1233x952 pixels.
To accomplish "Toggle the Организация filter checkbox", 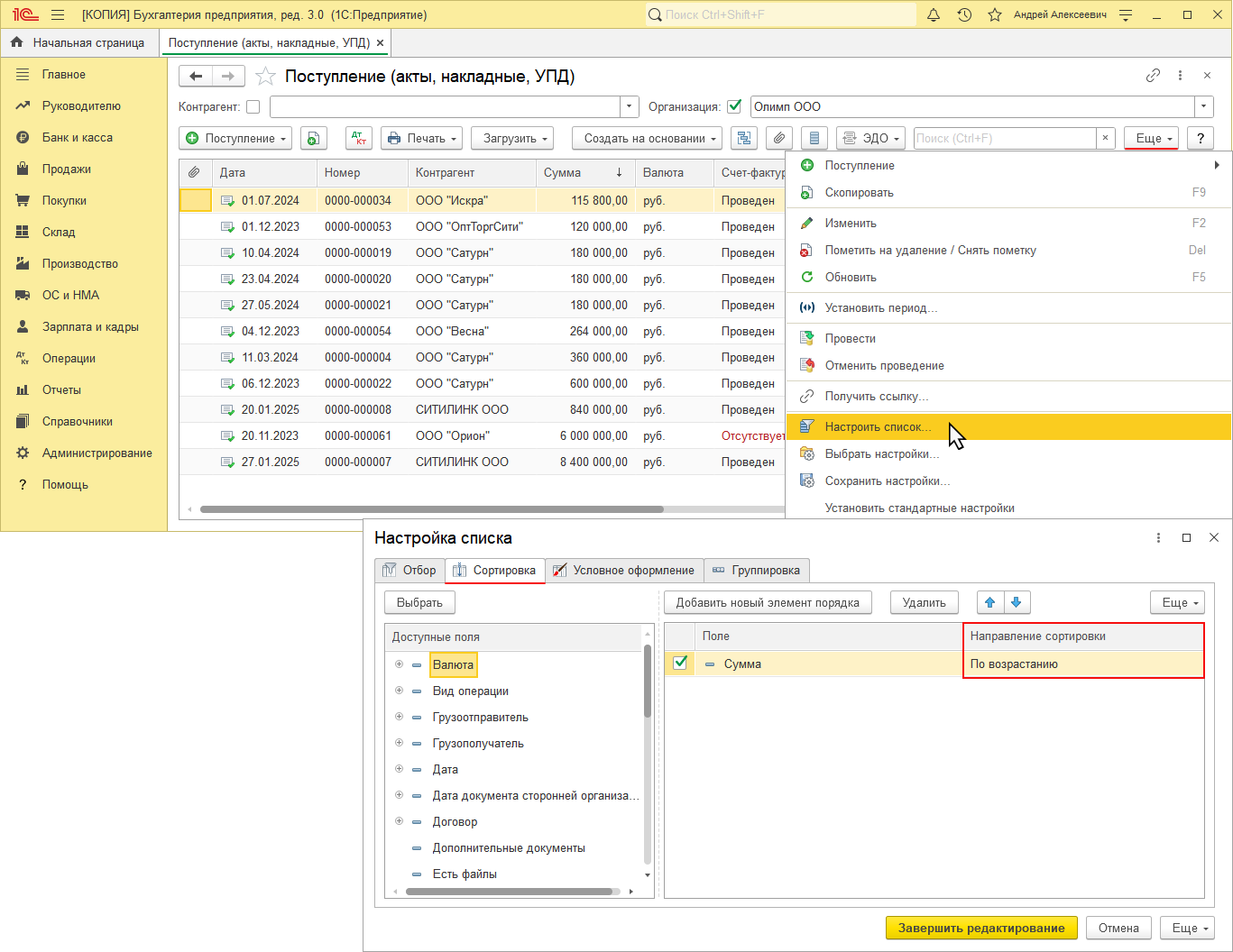I will [734, 106].
